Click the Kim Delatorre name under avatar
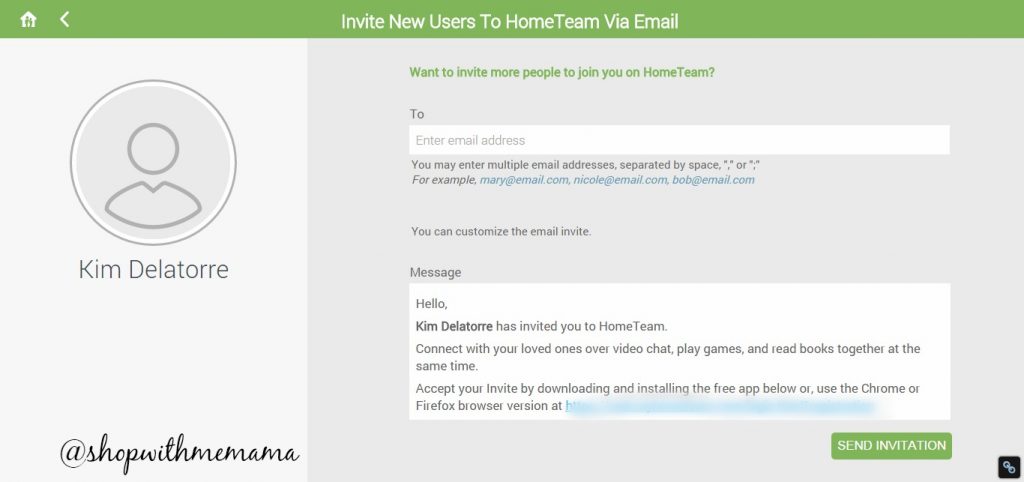This screenshot has height=482, width=1024. pyautogui.click(x=153, y=269)
